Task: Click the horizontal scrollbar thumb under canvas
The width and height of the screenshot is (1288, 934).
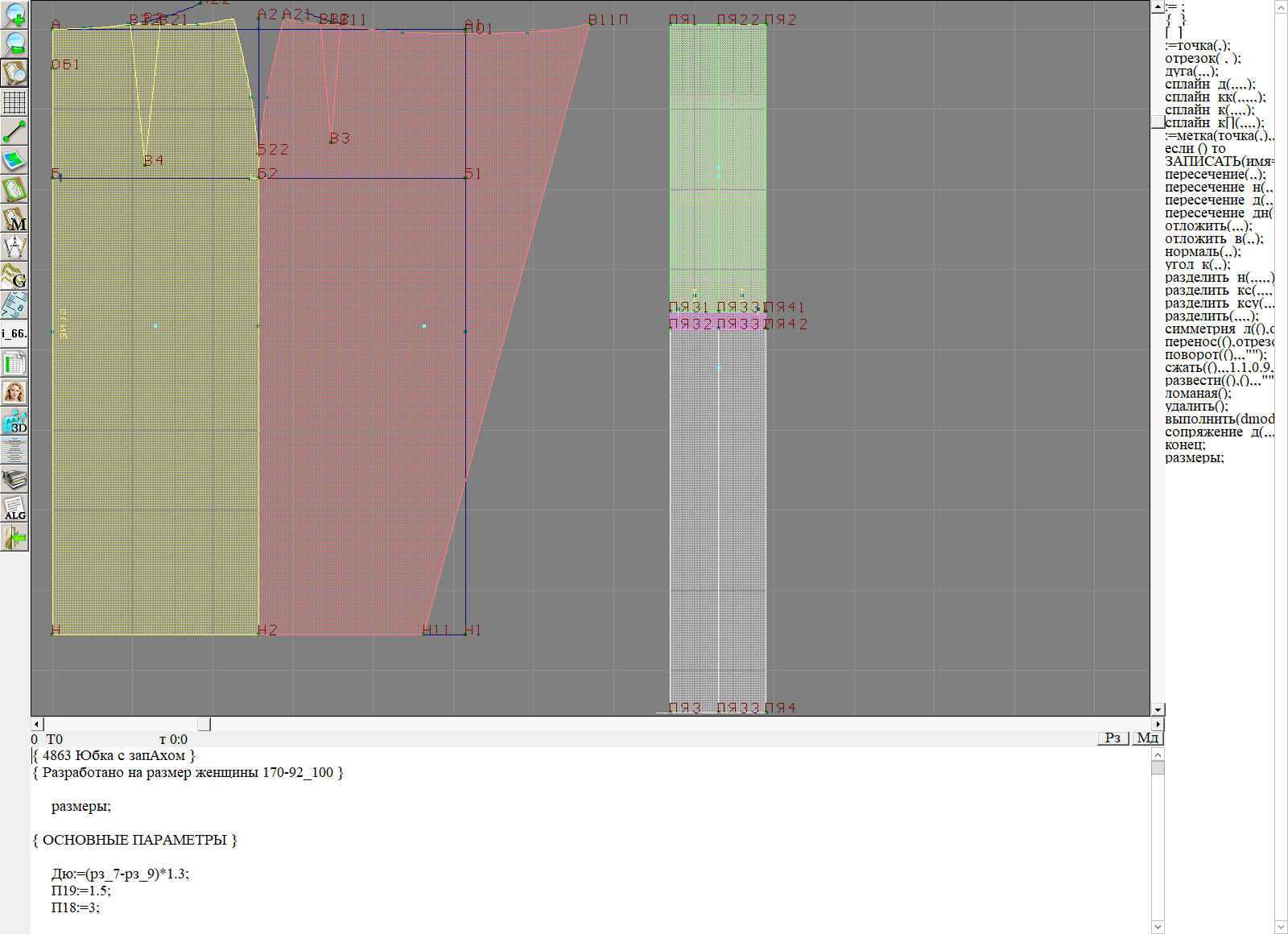Action: coord(204,724)
